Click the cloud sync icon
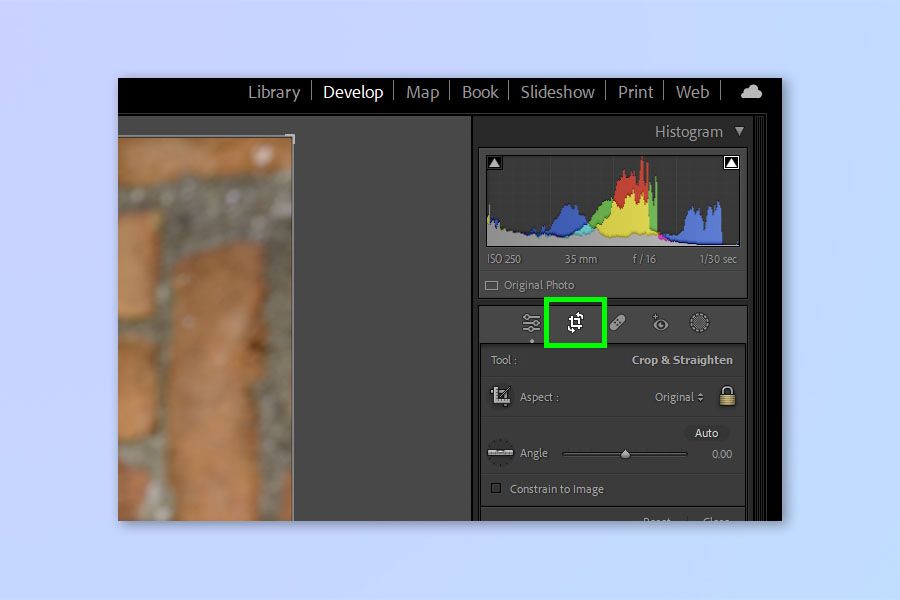 click(x=751, y=92)
